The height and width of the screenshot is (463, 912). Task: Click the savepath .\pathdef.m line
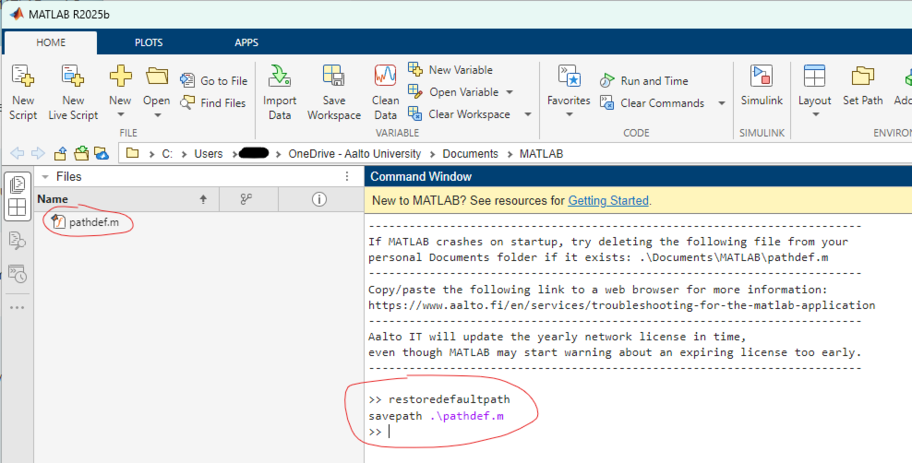click(x=436, y=416)
